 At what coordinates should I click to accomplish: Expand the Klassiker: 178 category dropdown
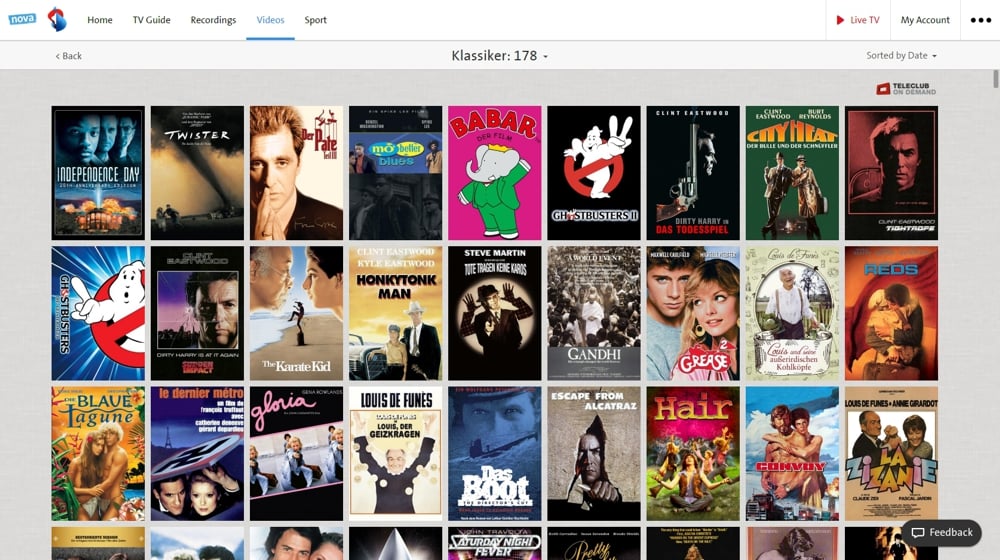tap(499, 55)
